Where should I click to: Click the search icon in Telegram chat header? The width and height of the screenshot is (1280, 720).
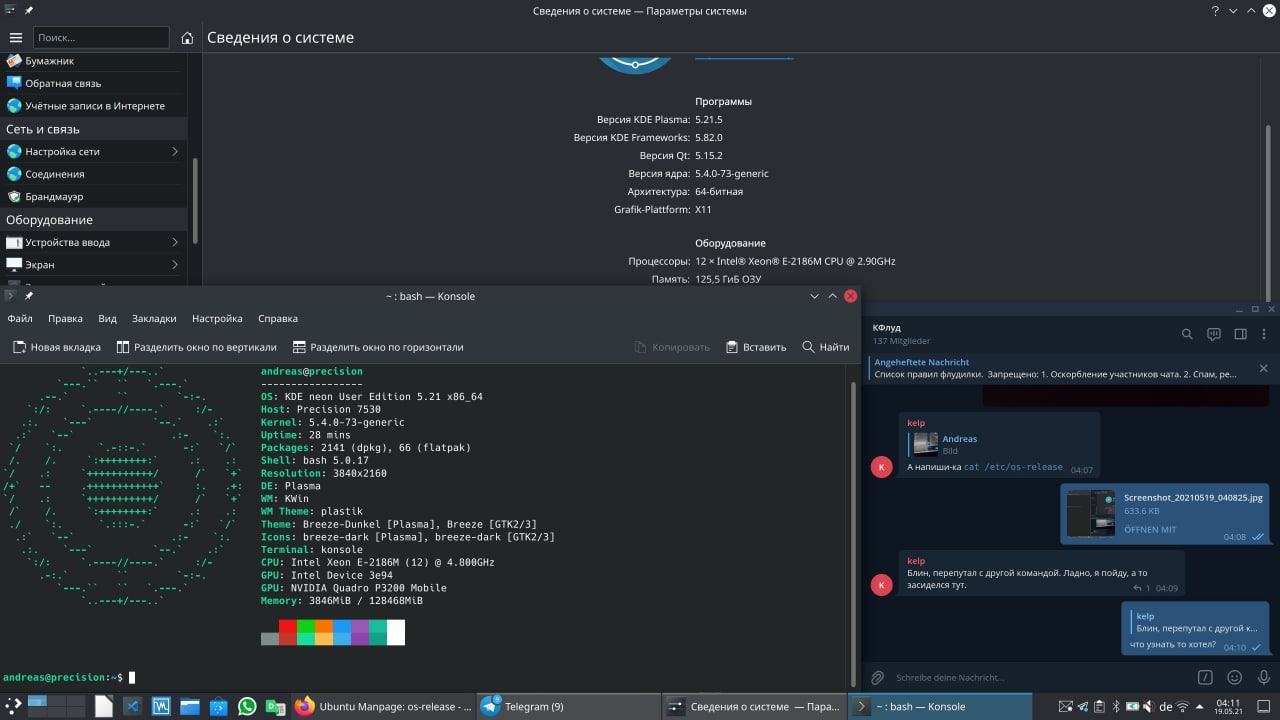(1187, 334)
